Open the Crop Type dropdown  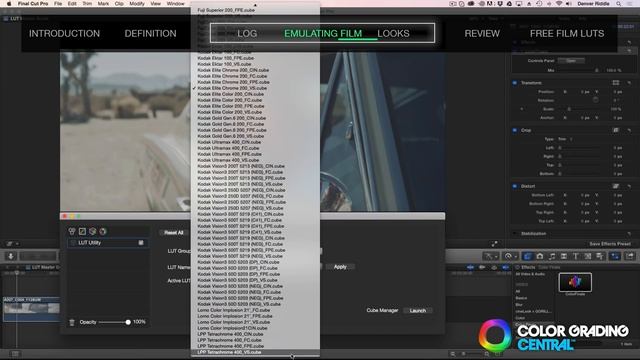(x=565, y=139)
